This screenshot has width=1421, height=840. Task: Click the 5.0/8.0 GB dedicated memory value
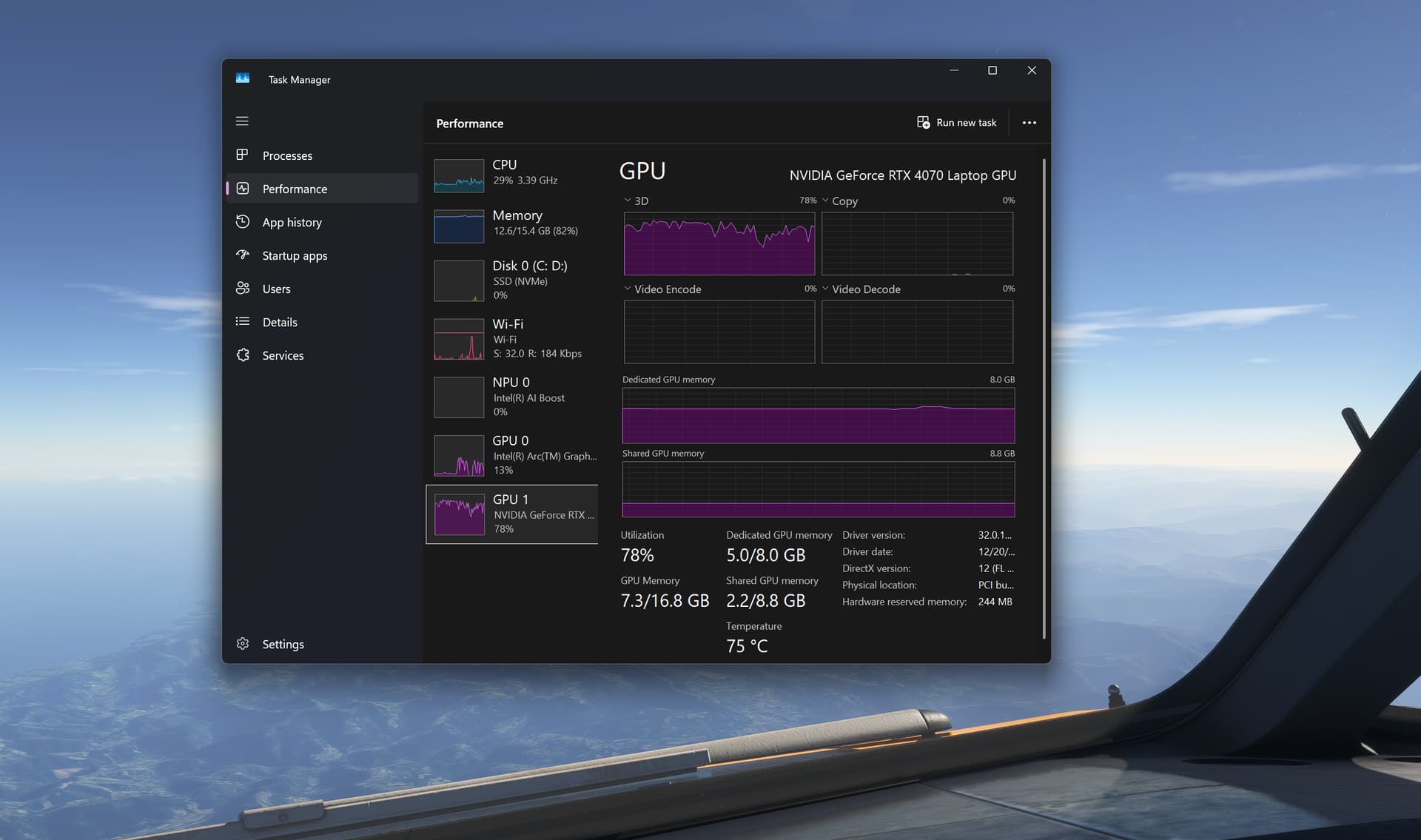pos(765,555)
